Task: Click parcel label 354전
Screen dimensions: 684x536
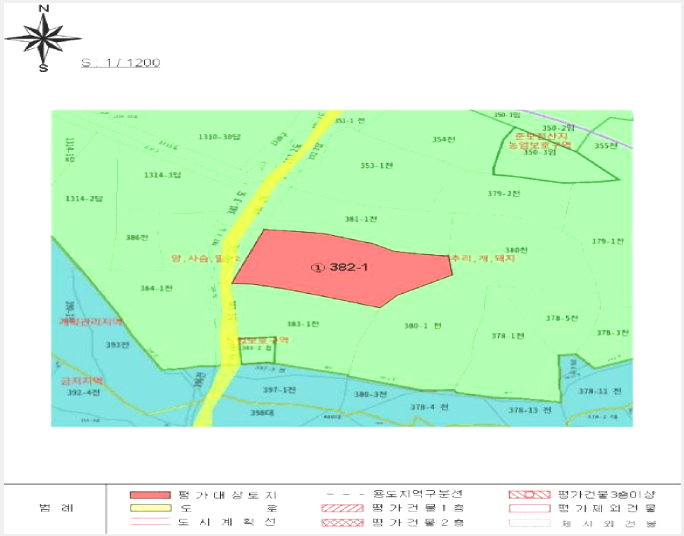Action: 444,140
